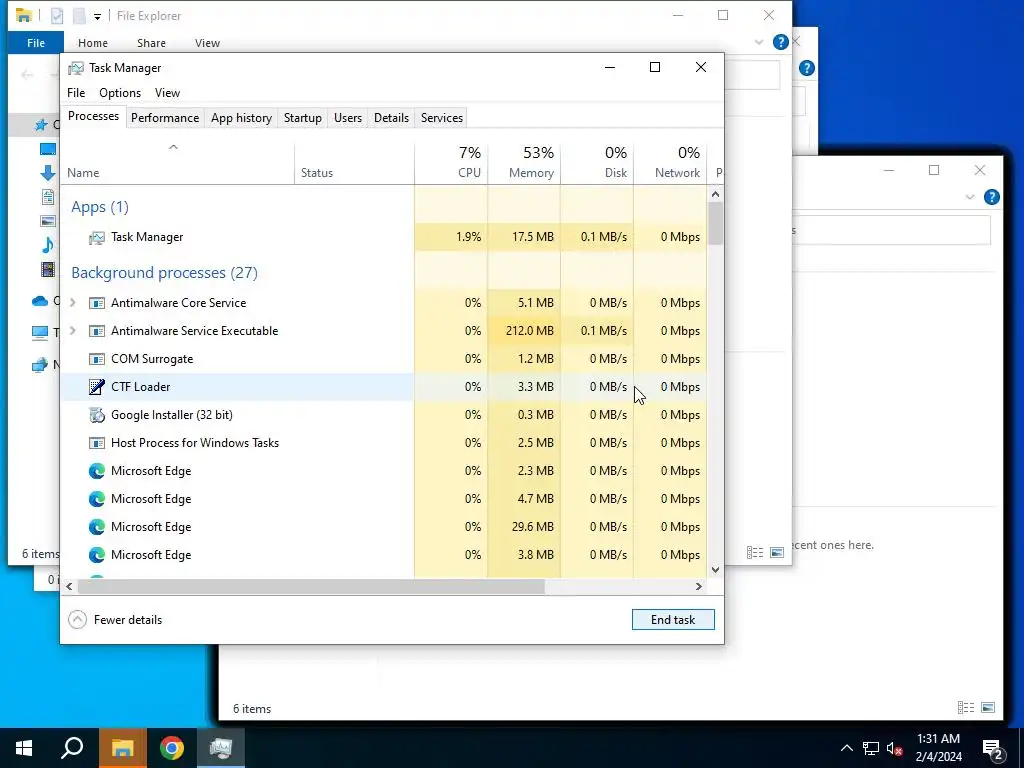Click the Task Manager taskbar button
Image resolution: width=1024 pixels, height=768 pixels.
click(221, 748)
